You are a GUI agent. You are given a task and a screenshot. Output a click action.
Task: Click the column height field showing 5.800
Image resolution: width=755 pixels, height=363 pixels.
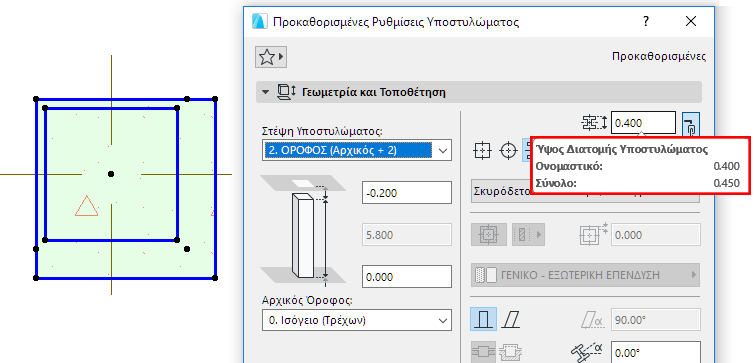[x=406, y=235]
